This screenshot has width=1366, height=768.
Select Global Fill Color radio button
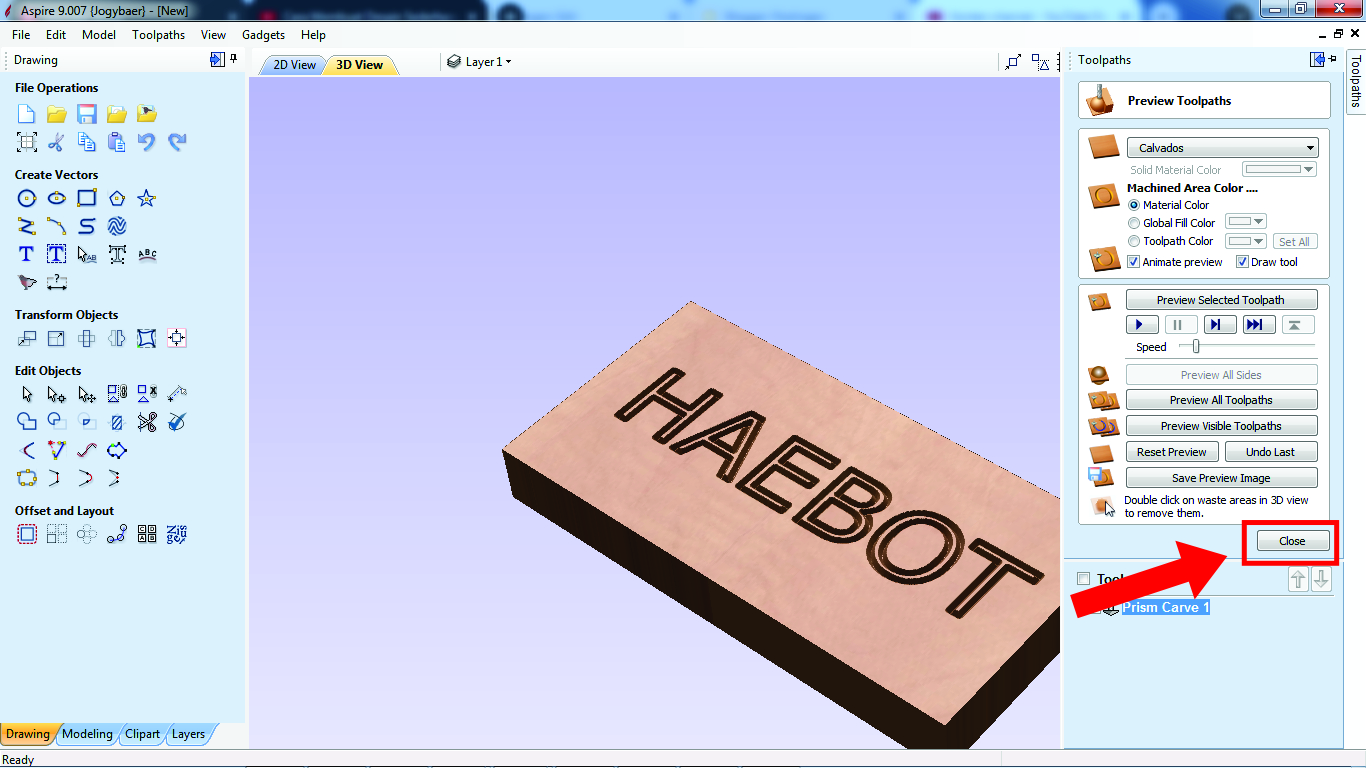[1134, 223]
